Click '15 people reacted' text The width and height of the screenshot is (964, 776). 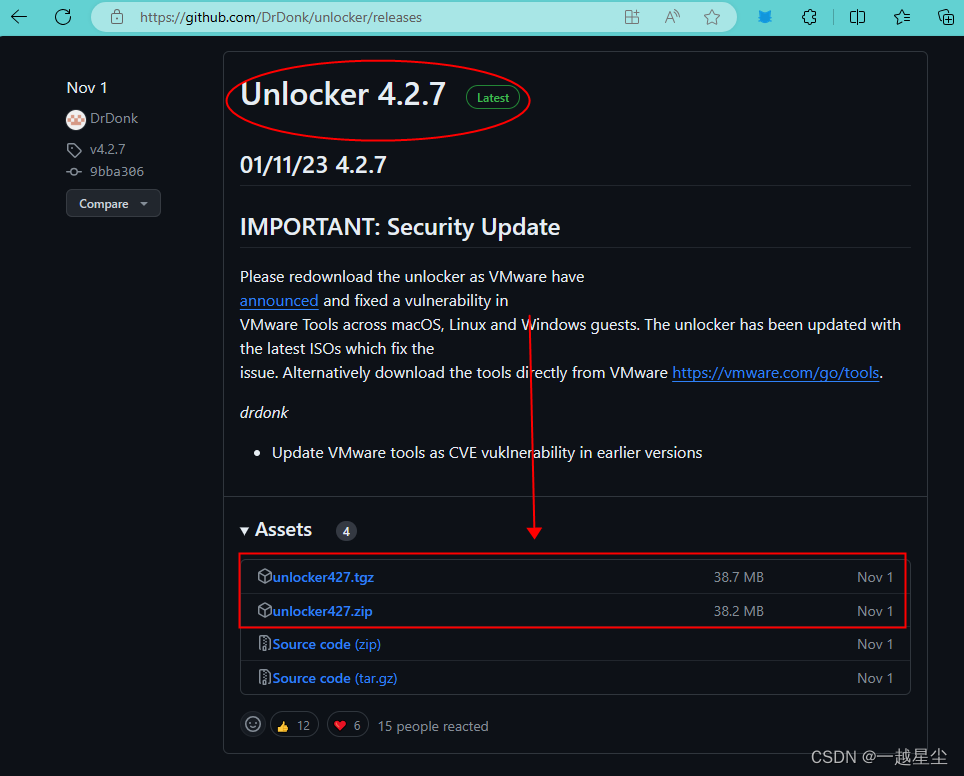click(x=433, y=726)
